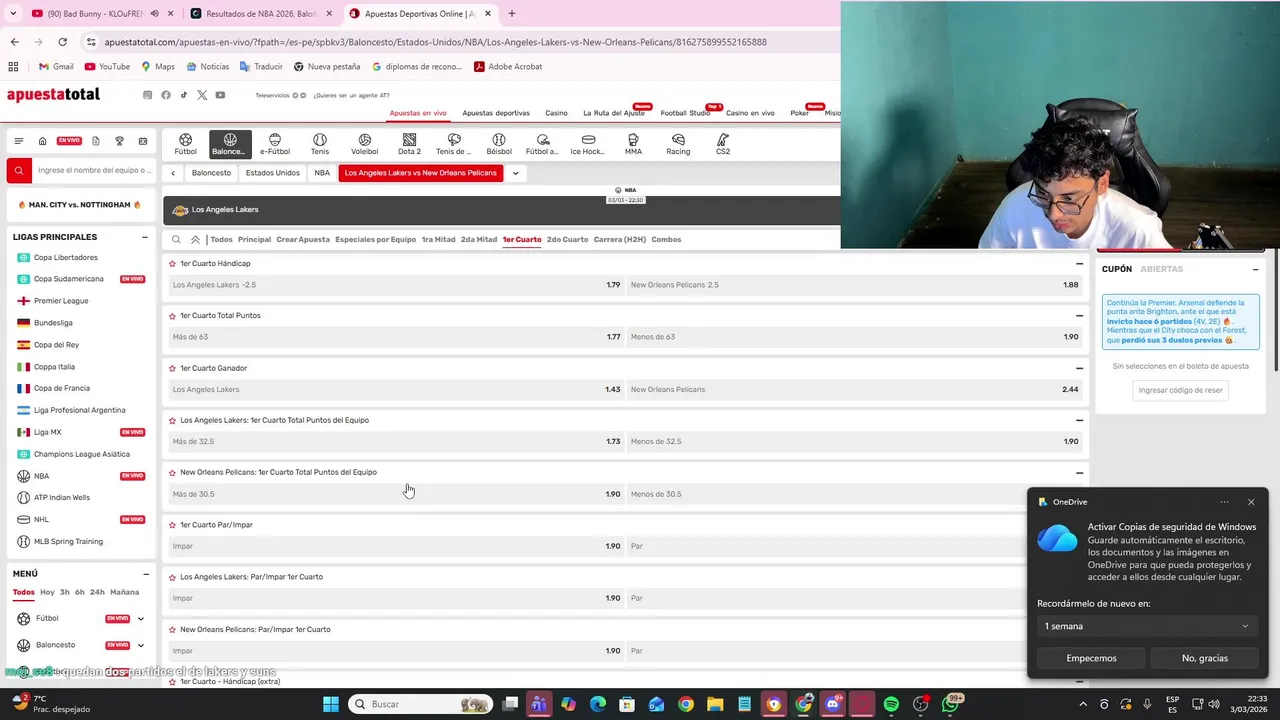Image resolution: width=1280 pixels, height=720 pixels.
Task: Favorite the 1er Cuarto Ganador star
Action: click(172, 368)
